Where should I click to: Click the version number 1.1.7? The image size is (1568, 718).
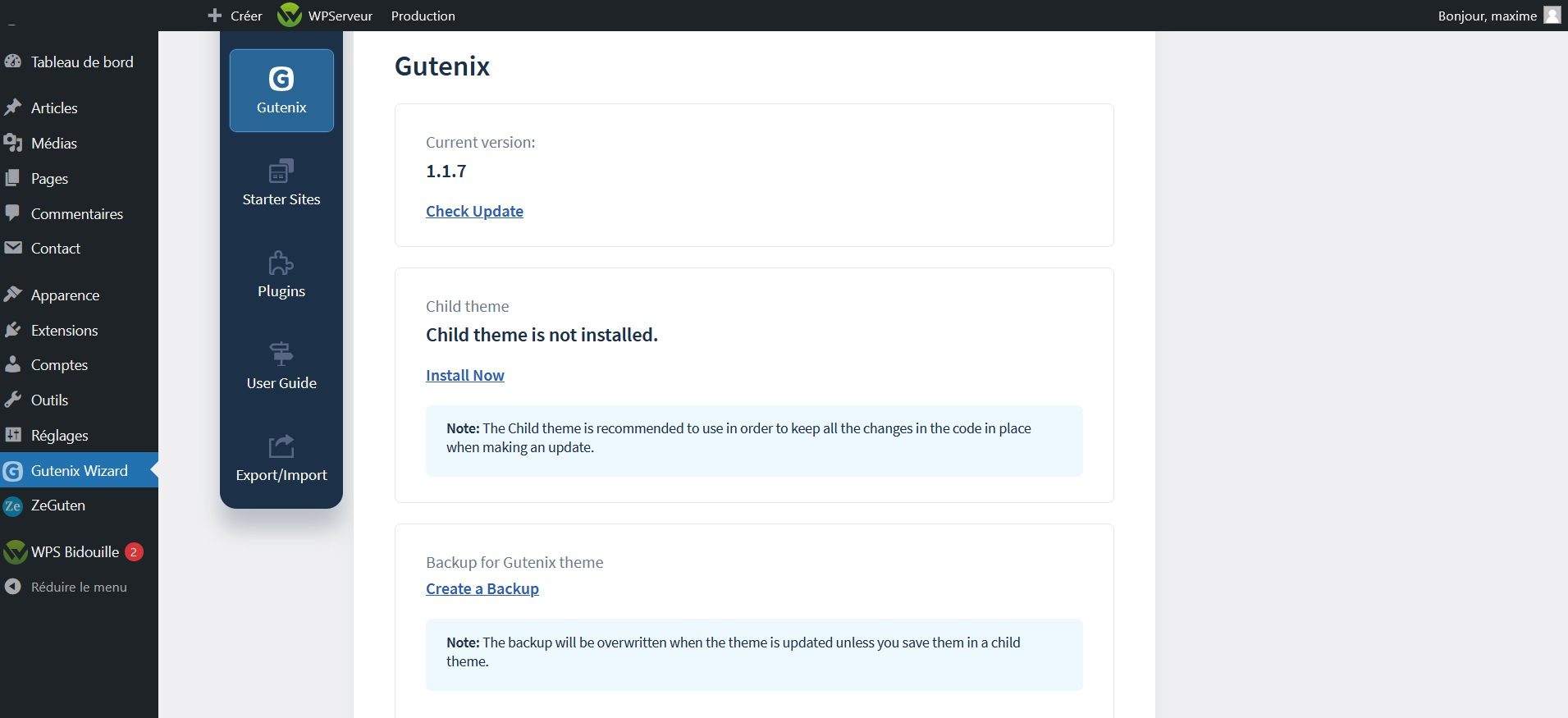pos(446,171)
